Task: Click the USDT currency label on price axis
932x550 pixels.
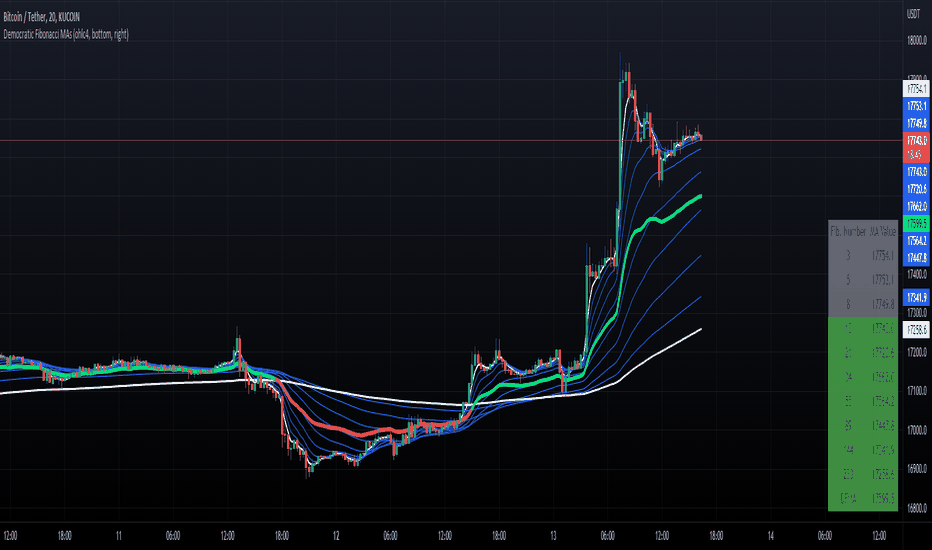Action: click(913, 14)
